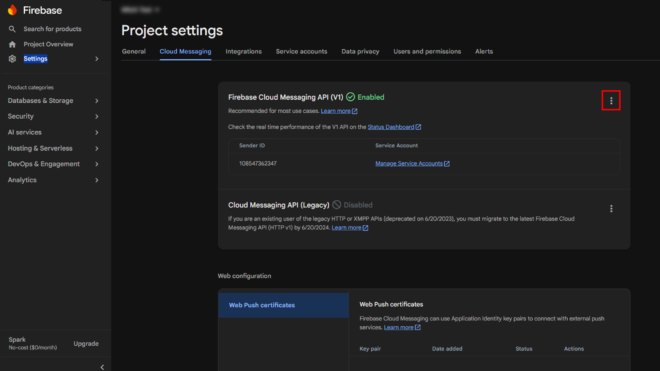
Task: Click Learn more in the Legacy API description
Action: [x=346, y=228]
